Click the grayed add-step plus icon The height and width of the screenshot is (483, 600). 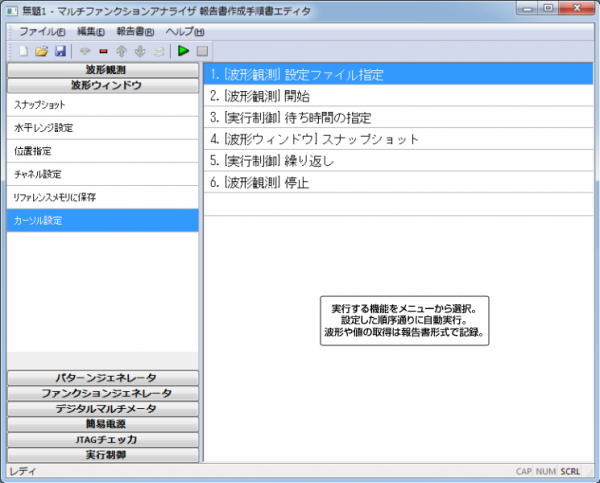pyautogui.click(x=85, y=51)
